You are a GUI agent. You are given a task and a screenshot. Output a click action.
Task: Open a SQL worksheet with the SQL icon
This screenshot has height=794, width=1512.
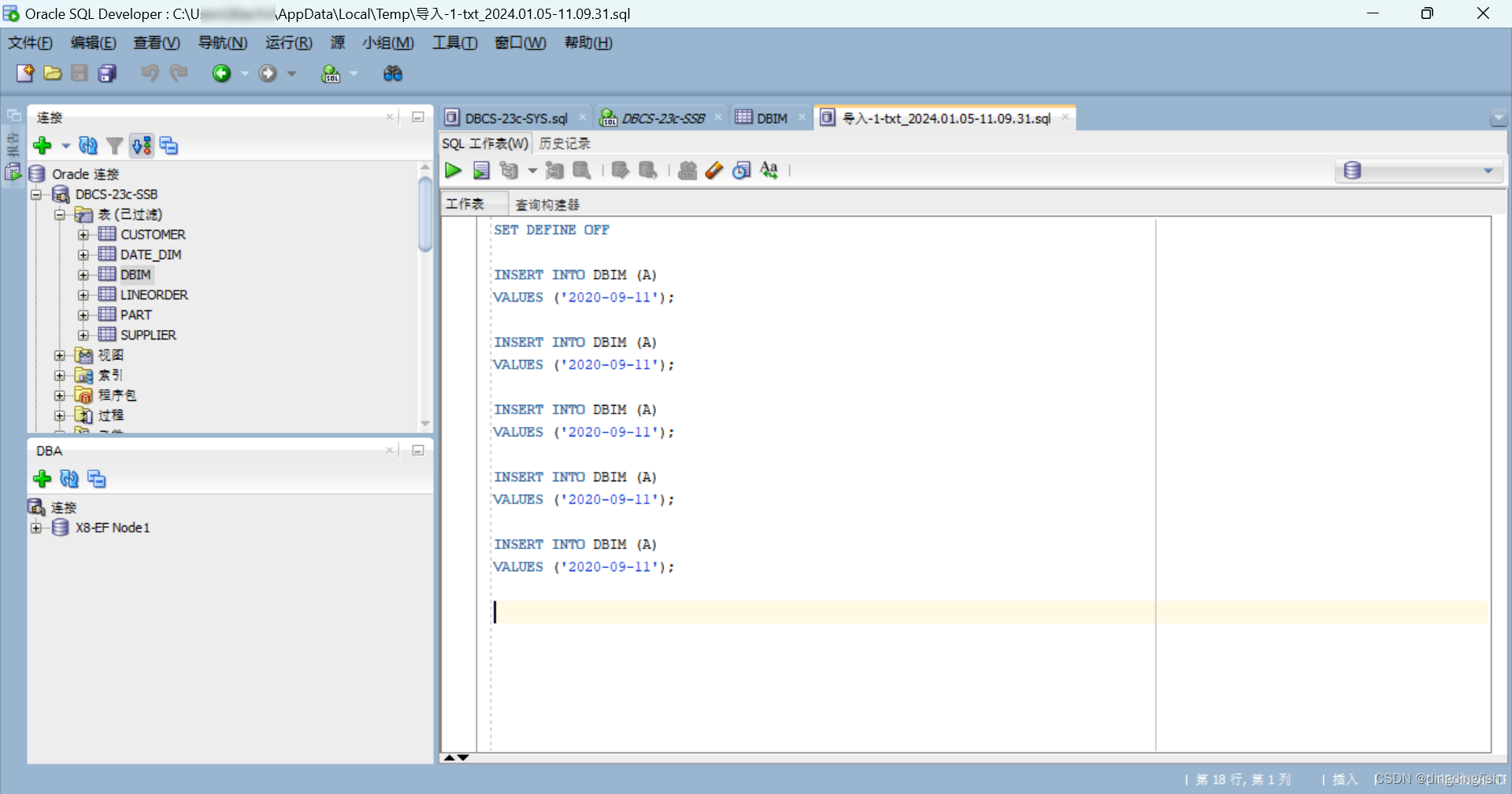click(331, 73)
